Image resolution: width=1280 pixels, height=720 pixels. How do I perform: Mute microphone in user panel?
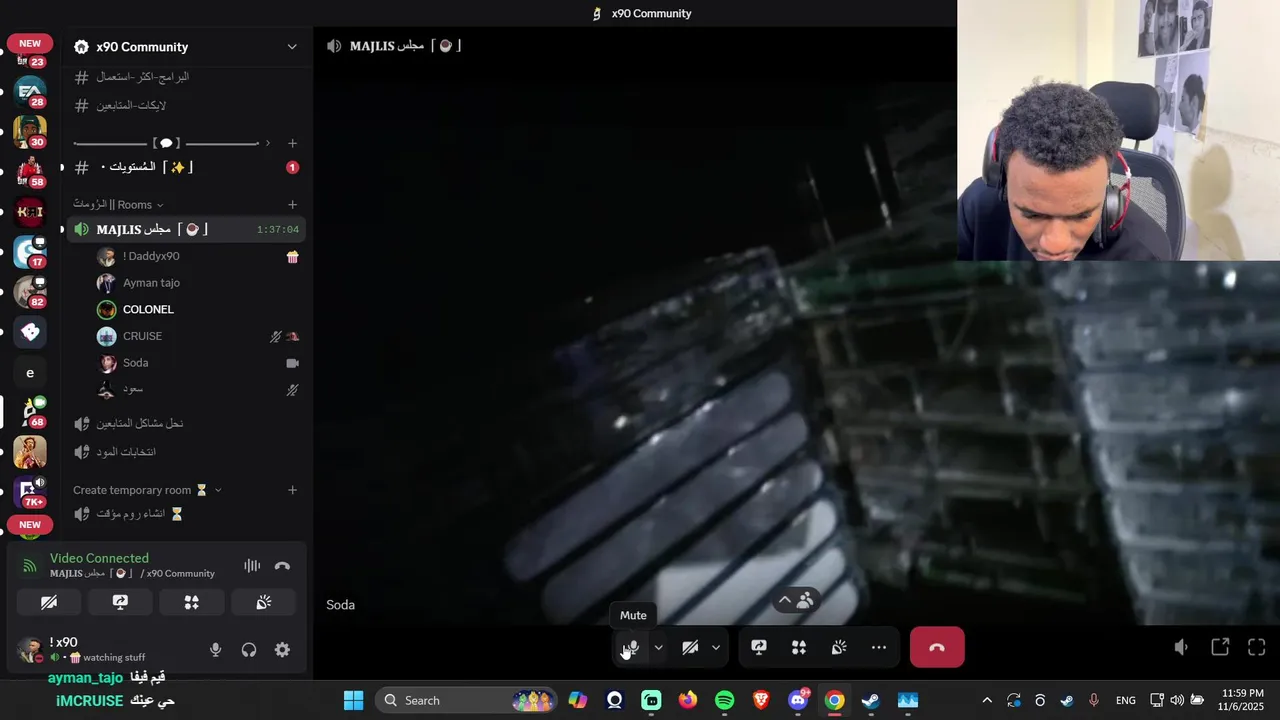coord(215,650)
